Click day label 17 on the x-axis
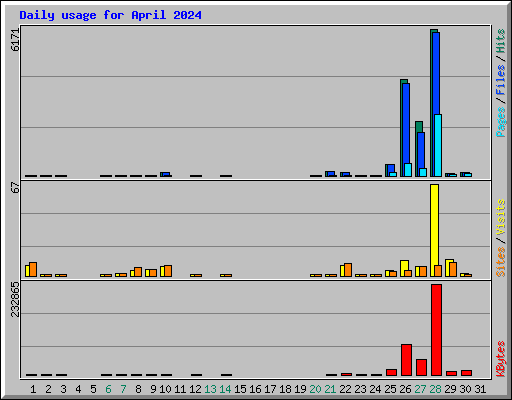The height and width of the screenshot is (400, 512). click(x=270, y=389)
